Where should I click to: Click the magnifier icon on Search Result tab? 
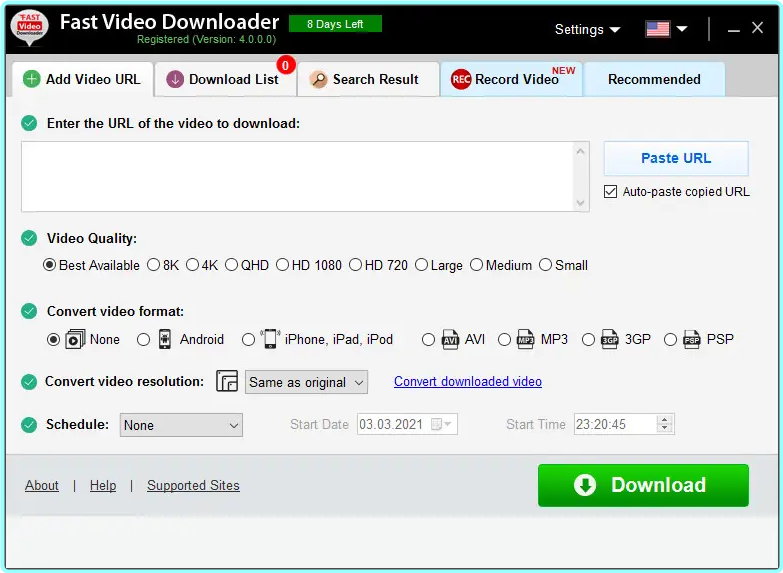click(318, 79)
